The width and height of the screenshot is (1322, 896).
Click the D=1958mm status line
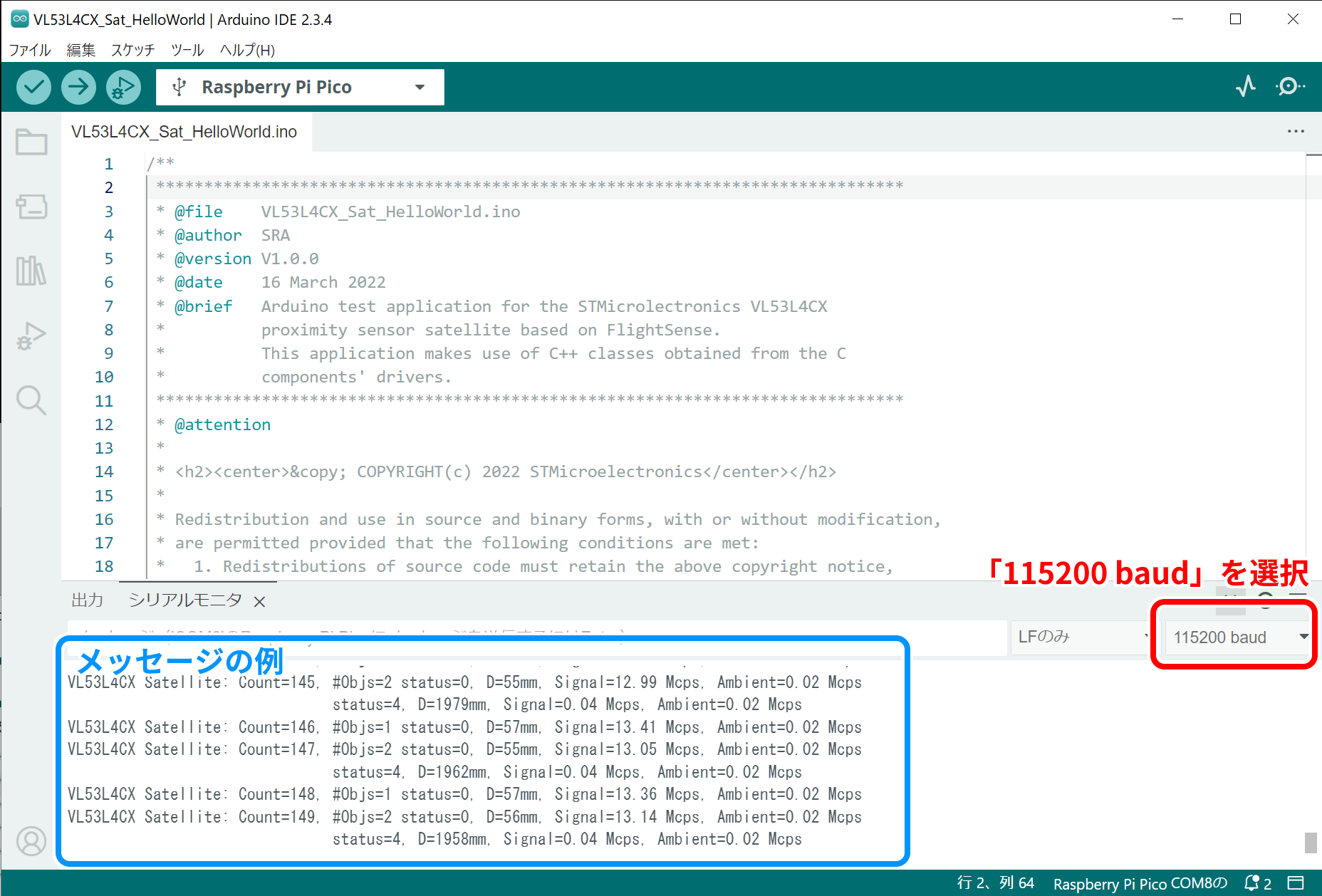(x=567, y=839)
